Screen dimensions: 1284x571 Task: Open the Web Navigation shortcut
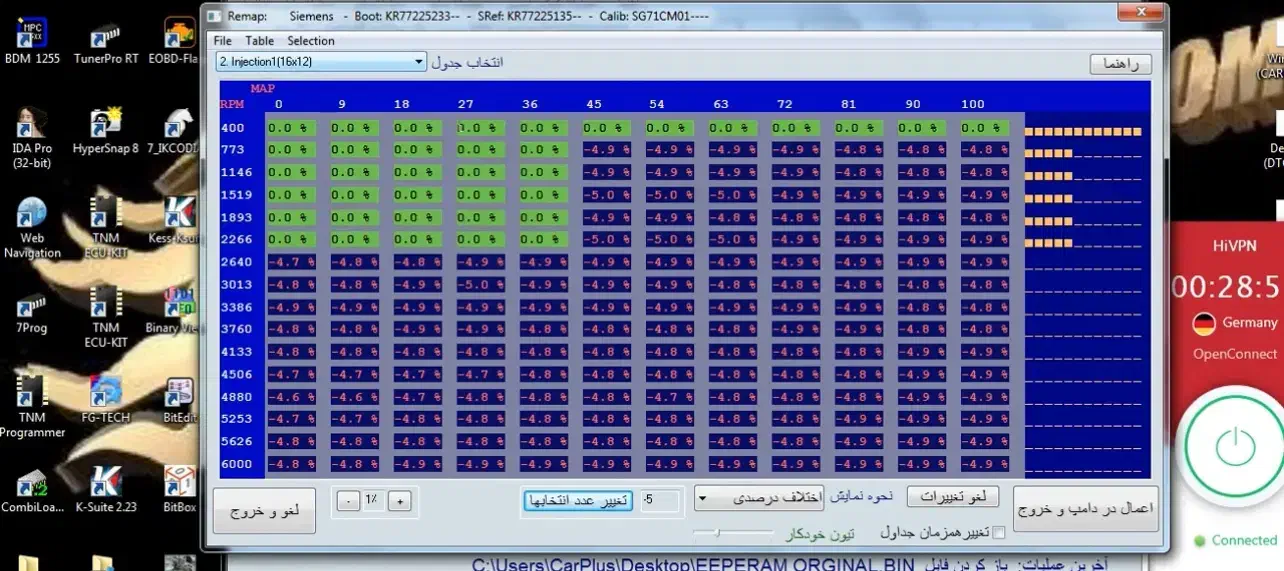(31, 217)
